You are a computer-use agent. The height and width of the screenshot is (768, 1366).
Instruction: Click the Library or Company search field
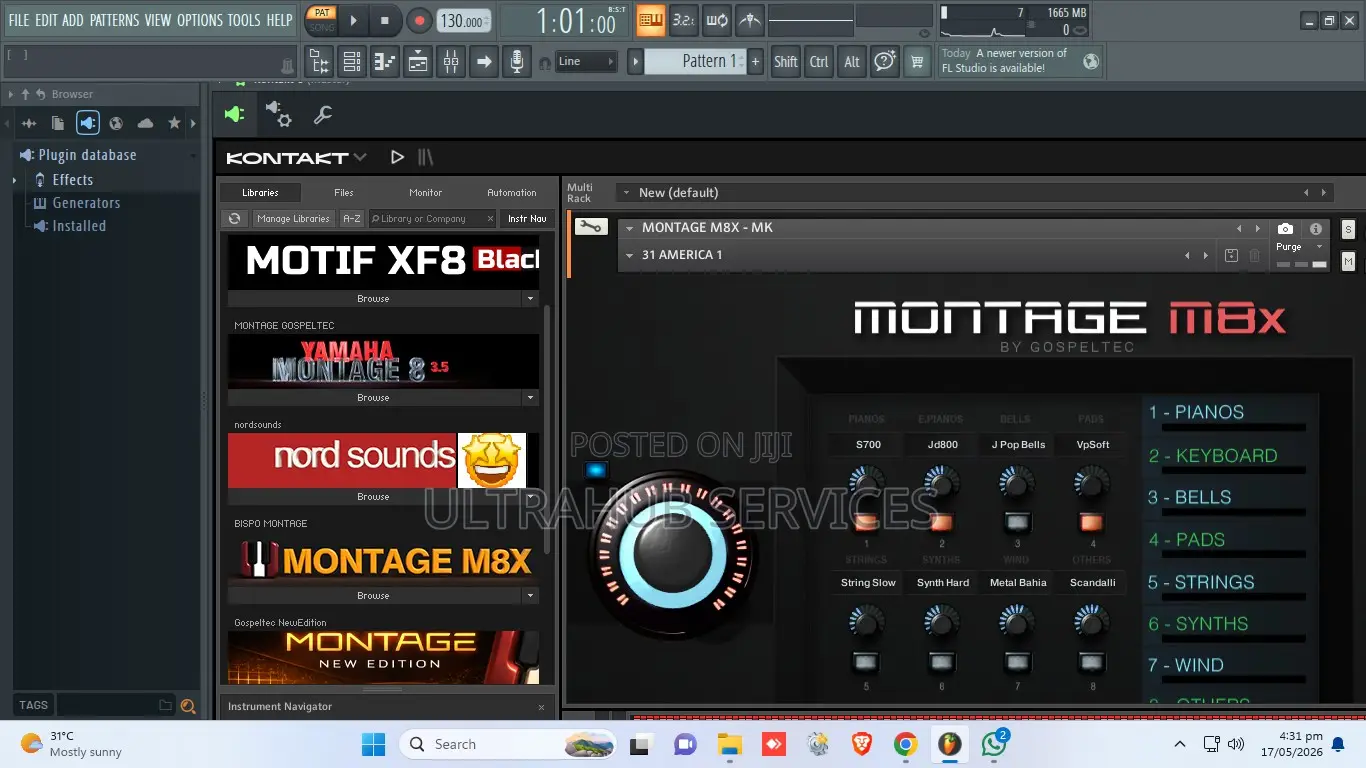(431, 218)
